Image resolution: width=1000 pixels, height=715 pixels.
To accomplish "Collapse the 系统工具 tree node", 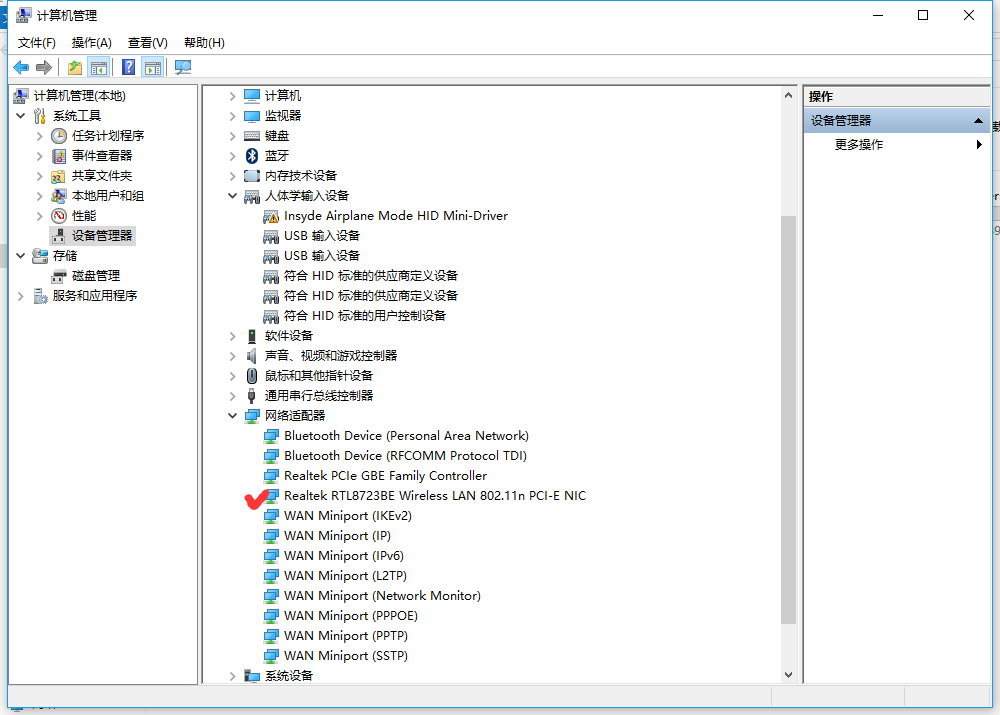I will click(x=20, y=115).
